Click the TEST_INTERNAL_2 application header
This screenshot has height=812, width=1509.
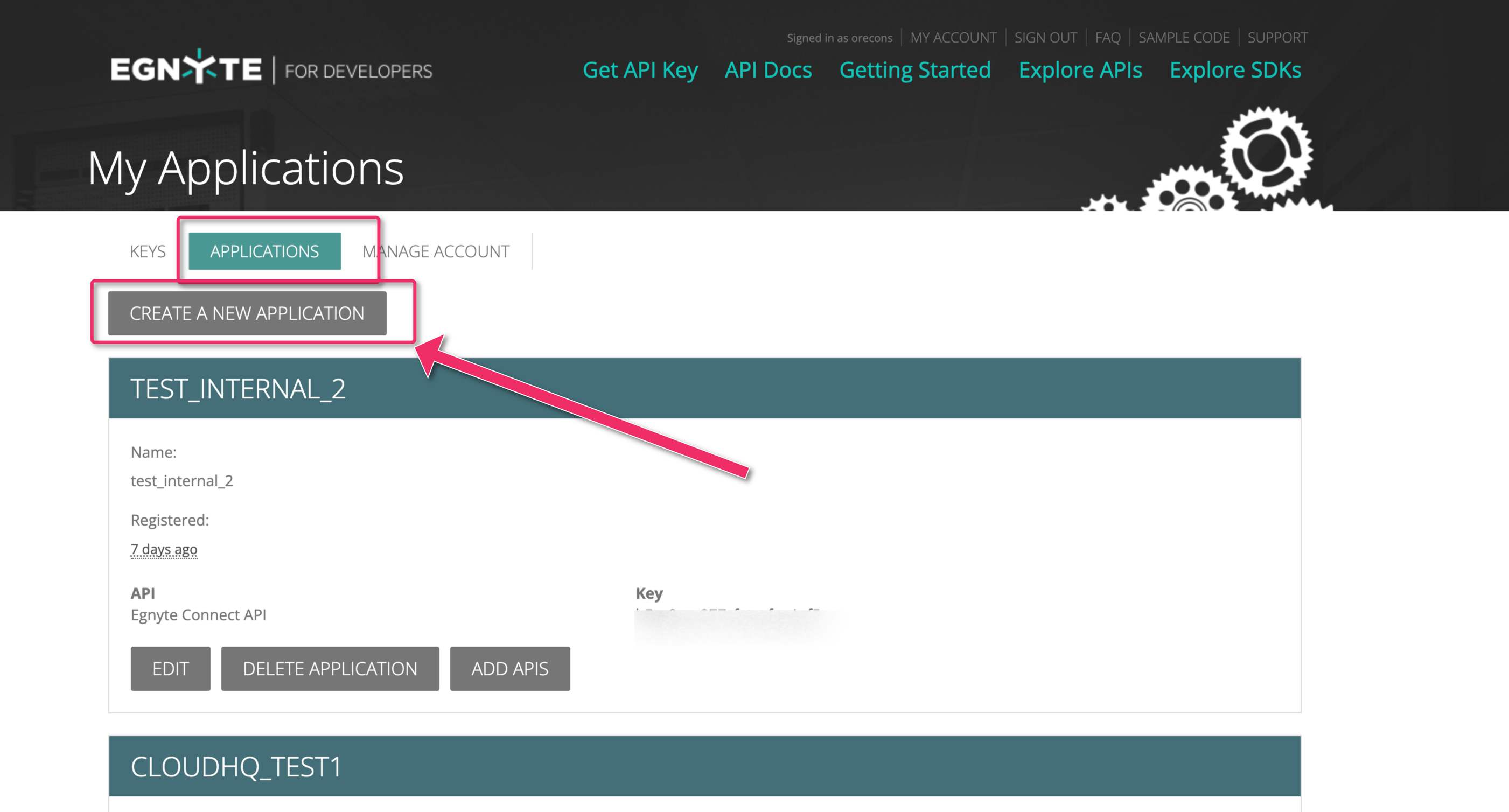coord(705,388)
